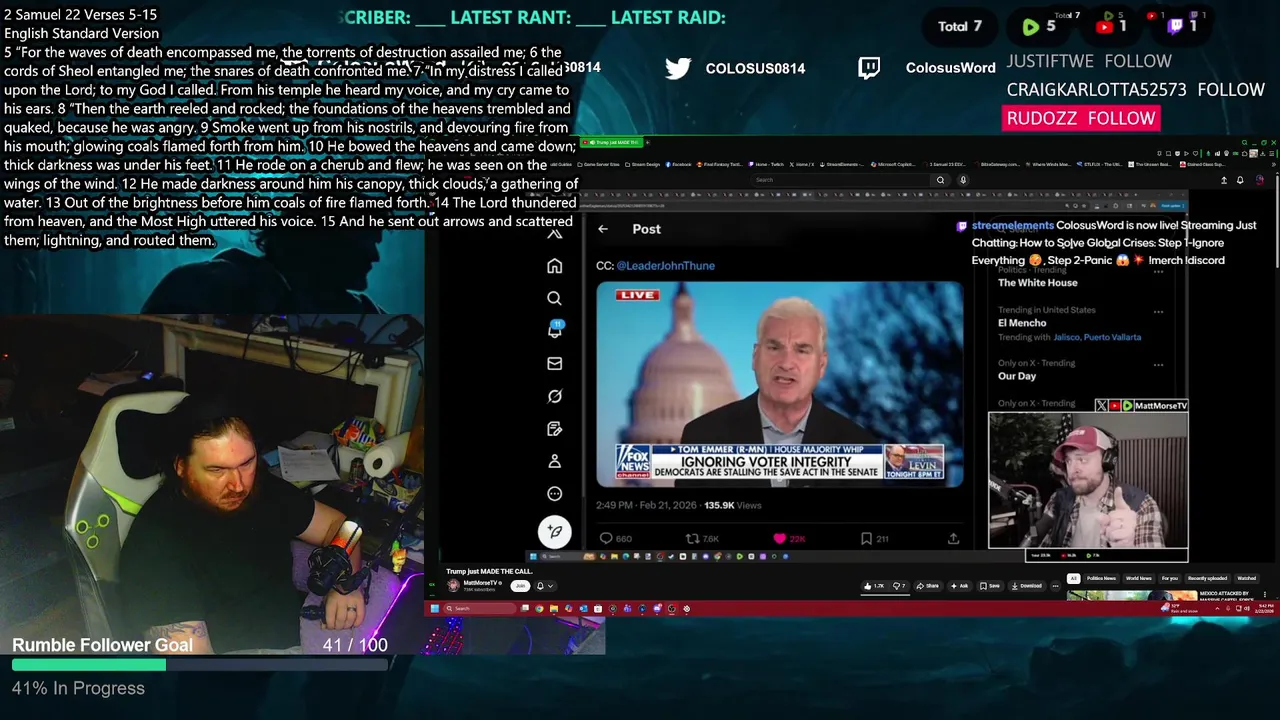Go back using the Post arrow

[603, 229]
